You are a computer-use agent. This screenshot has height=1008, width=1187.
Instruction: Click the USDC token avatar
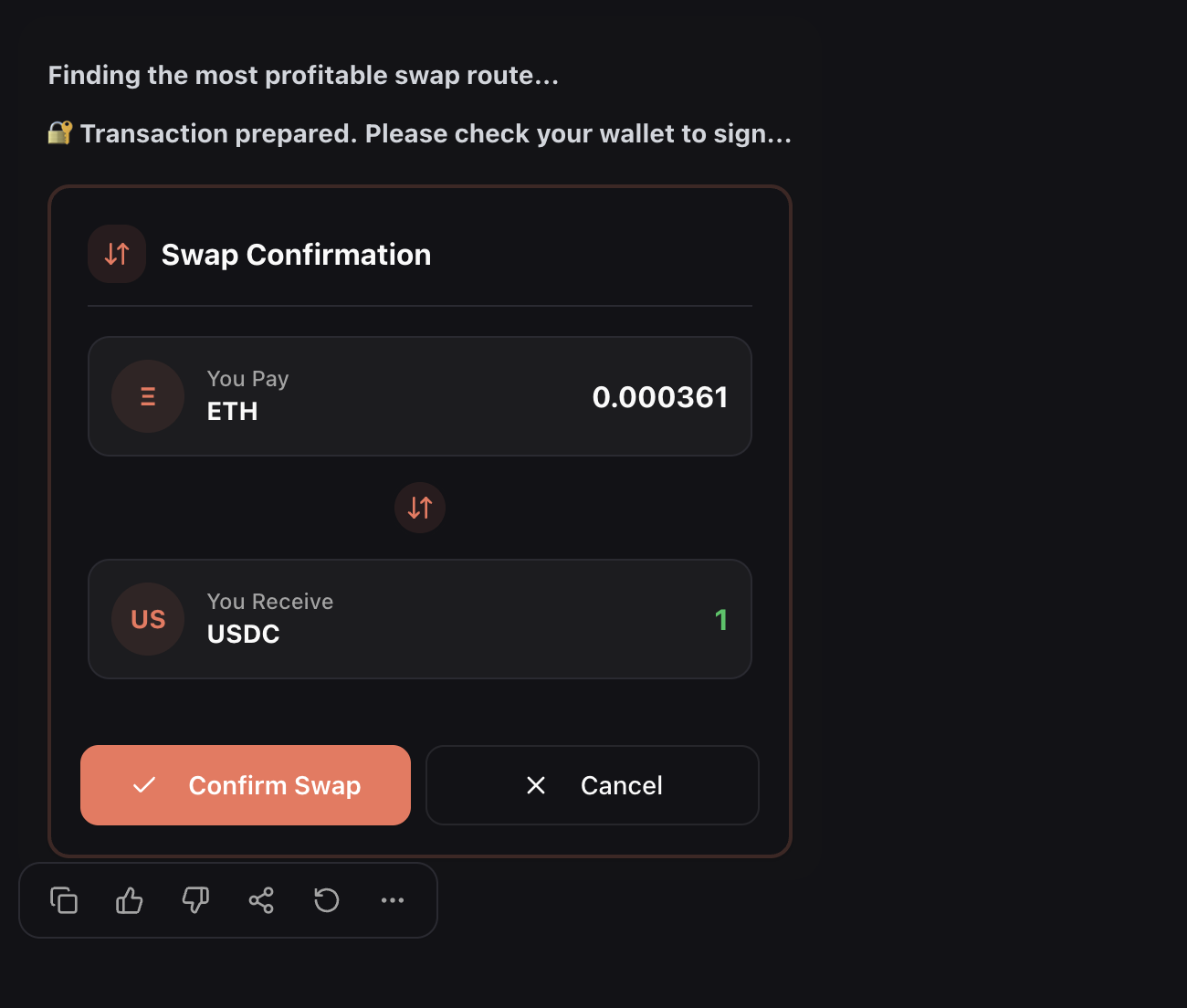(x=148, y=619)
